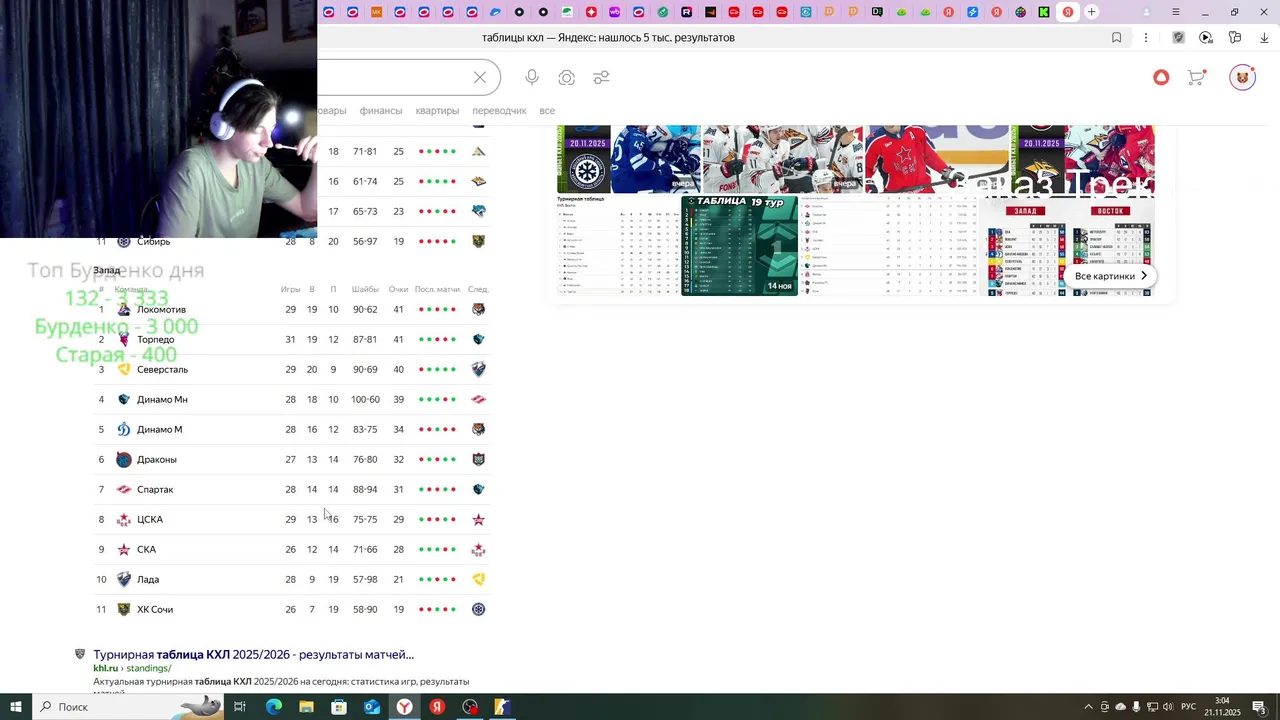This screenshot has height=720, width=1280.
Task: Open the Windows Start menu
Action: (x=16, y=707)
